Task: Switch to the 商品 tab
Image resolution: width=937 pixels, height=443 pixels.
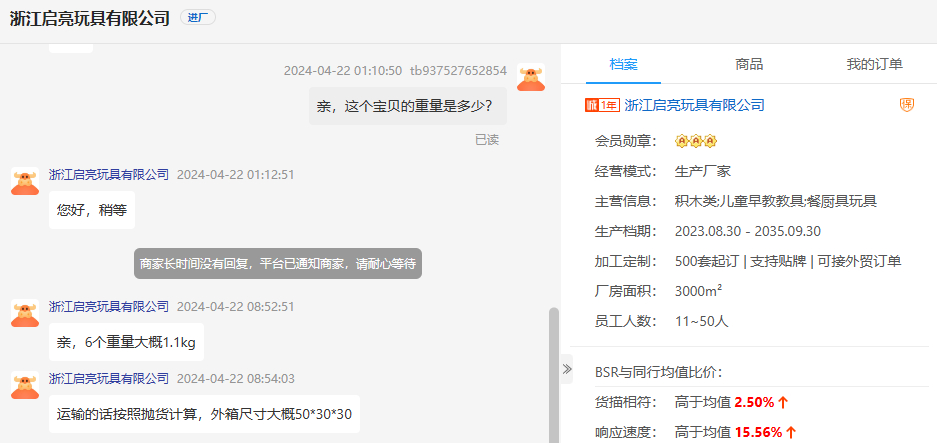Action: (x=749, y=65)
